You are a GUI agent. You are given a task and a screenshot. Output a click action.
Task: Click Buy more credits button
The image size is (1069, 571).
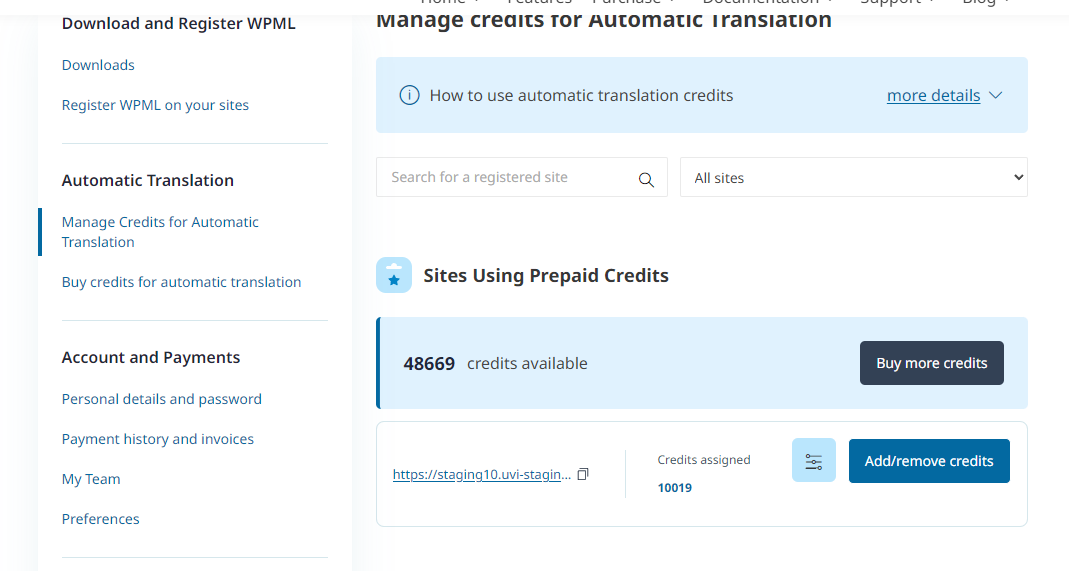pyautogui.click(x=931, y=363)
